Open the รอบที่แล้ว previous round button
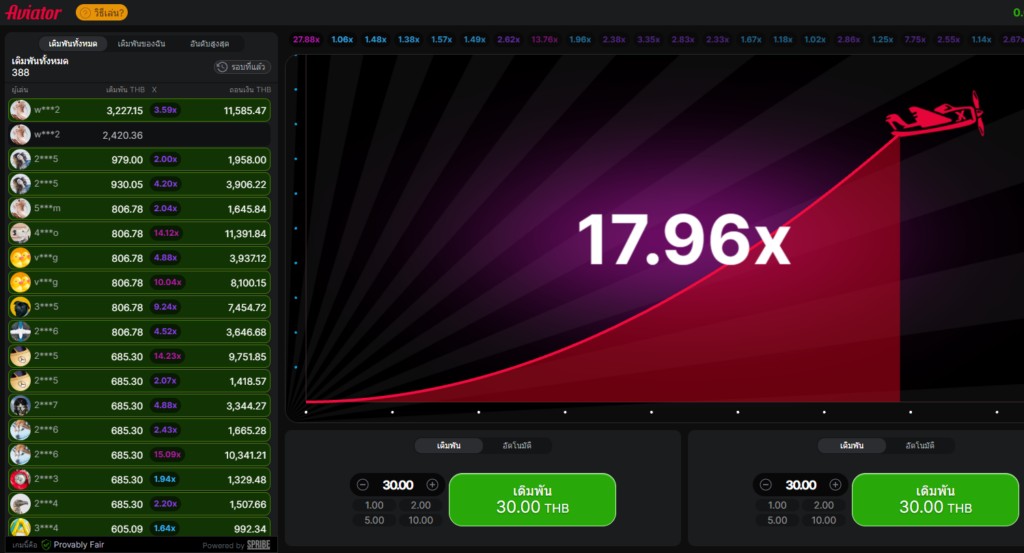The height and width of the screenshot is (553, 1024). coord(242,67)
